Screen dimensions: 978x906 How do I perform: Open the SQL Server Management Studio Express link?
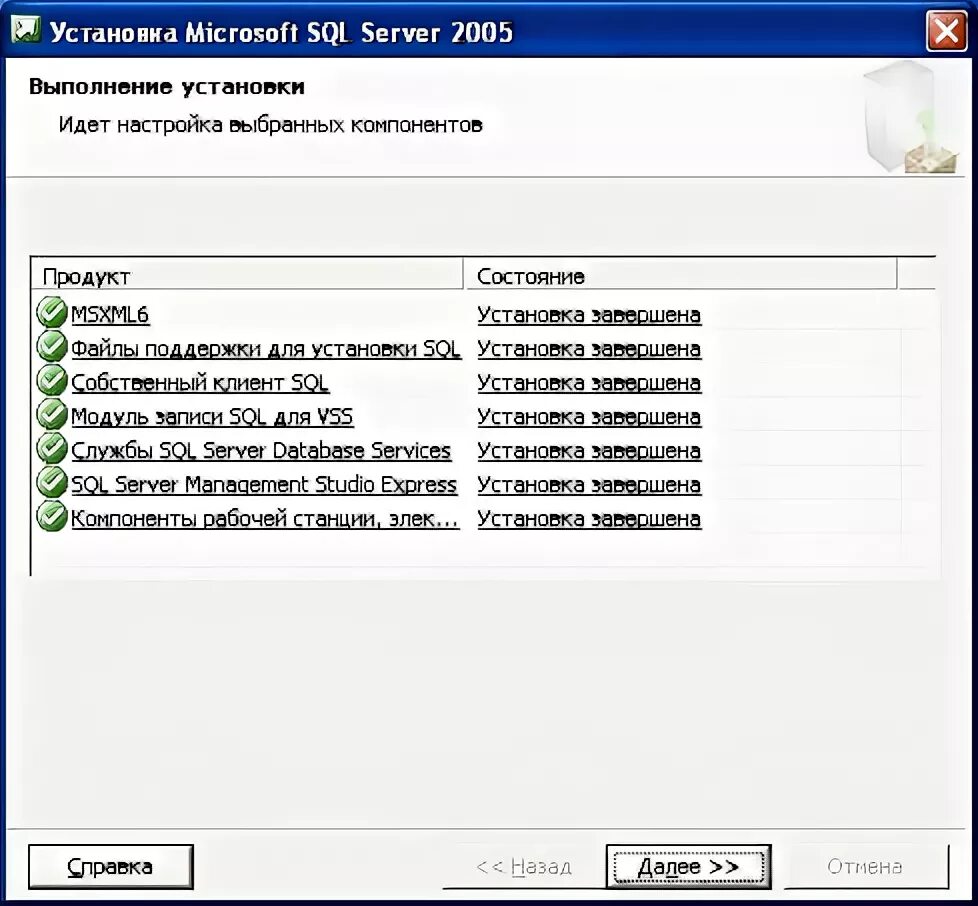point(264,484)
